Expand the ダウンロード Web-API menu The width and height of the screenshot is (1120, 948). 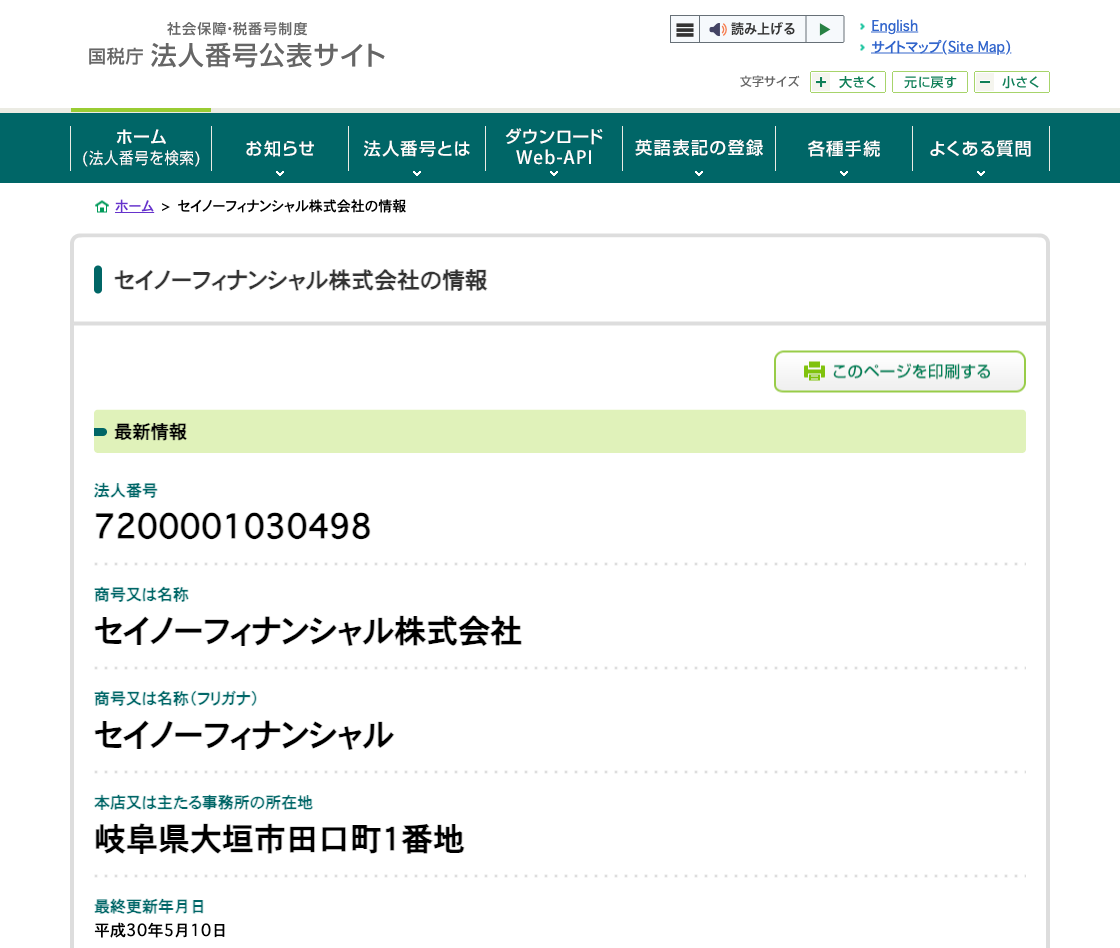[x=554, y=148]
